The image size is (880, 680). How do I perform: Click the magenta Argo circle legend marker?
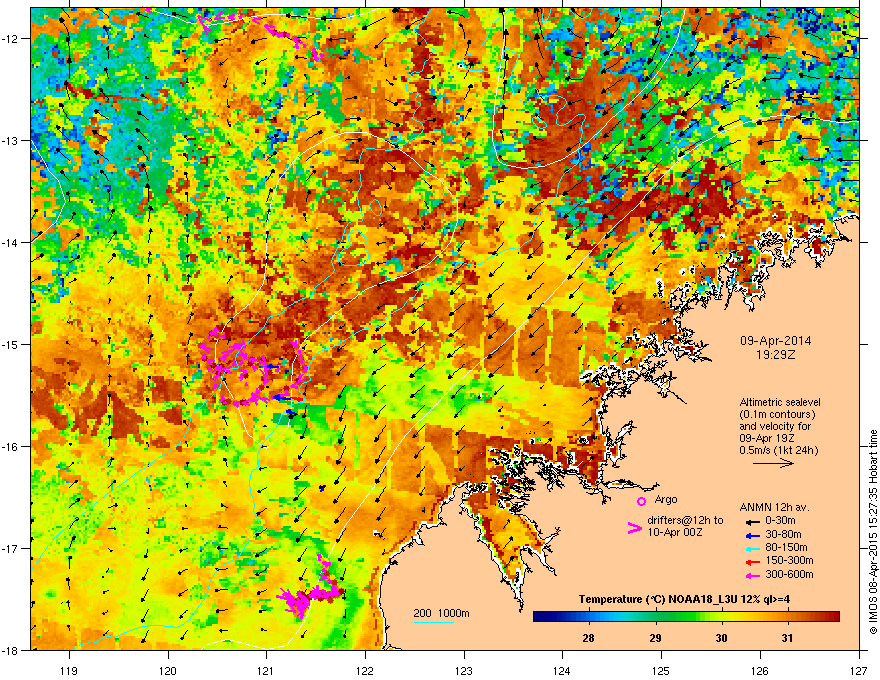point(641,501)
